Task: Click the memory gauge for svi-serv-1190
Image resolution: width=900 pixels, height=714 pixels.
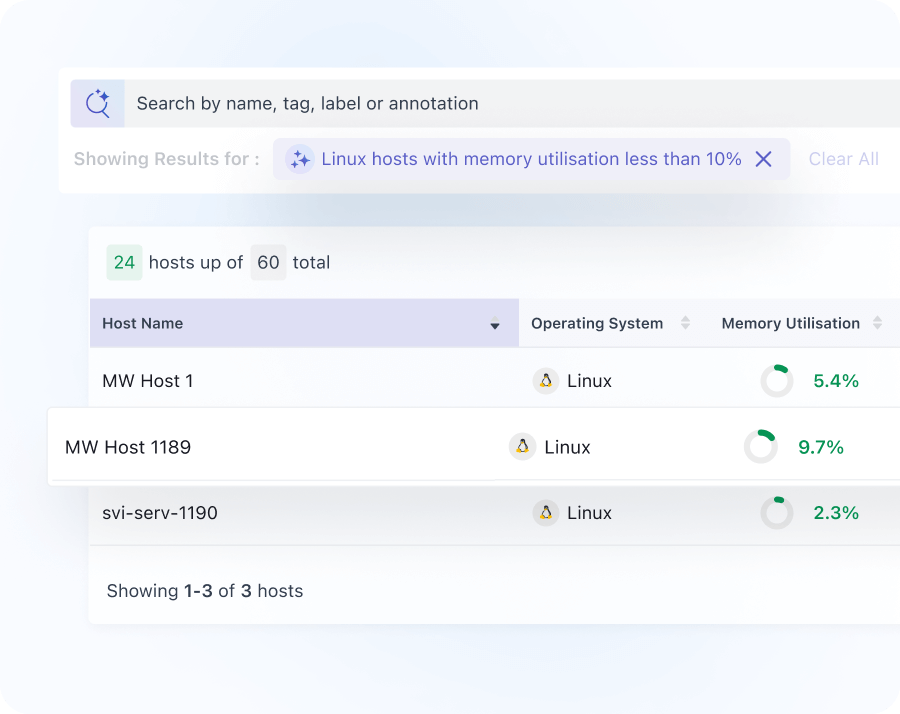Action: [777, 513]
